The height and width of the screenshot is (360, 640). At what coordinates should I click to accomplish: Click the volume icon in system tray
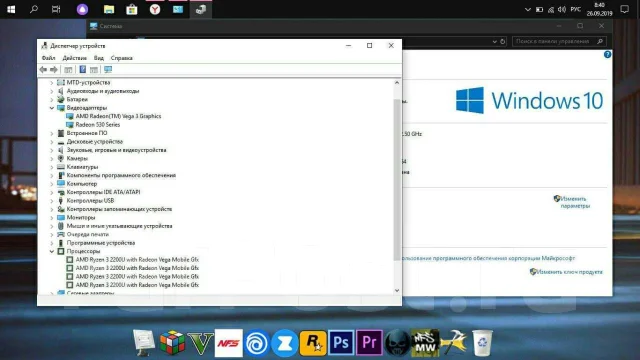tap(562, 9)
